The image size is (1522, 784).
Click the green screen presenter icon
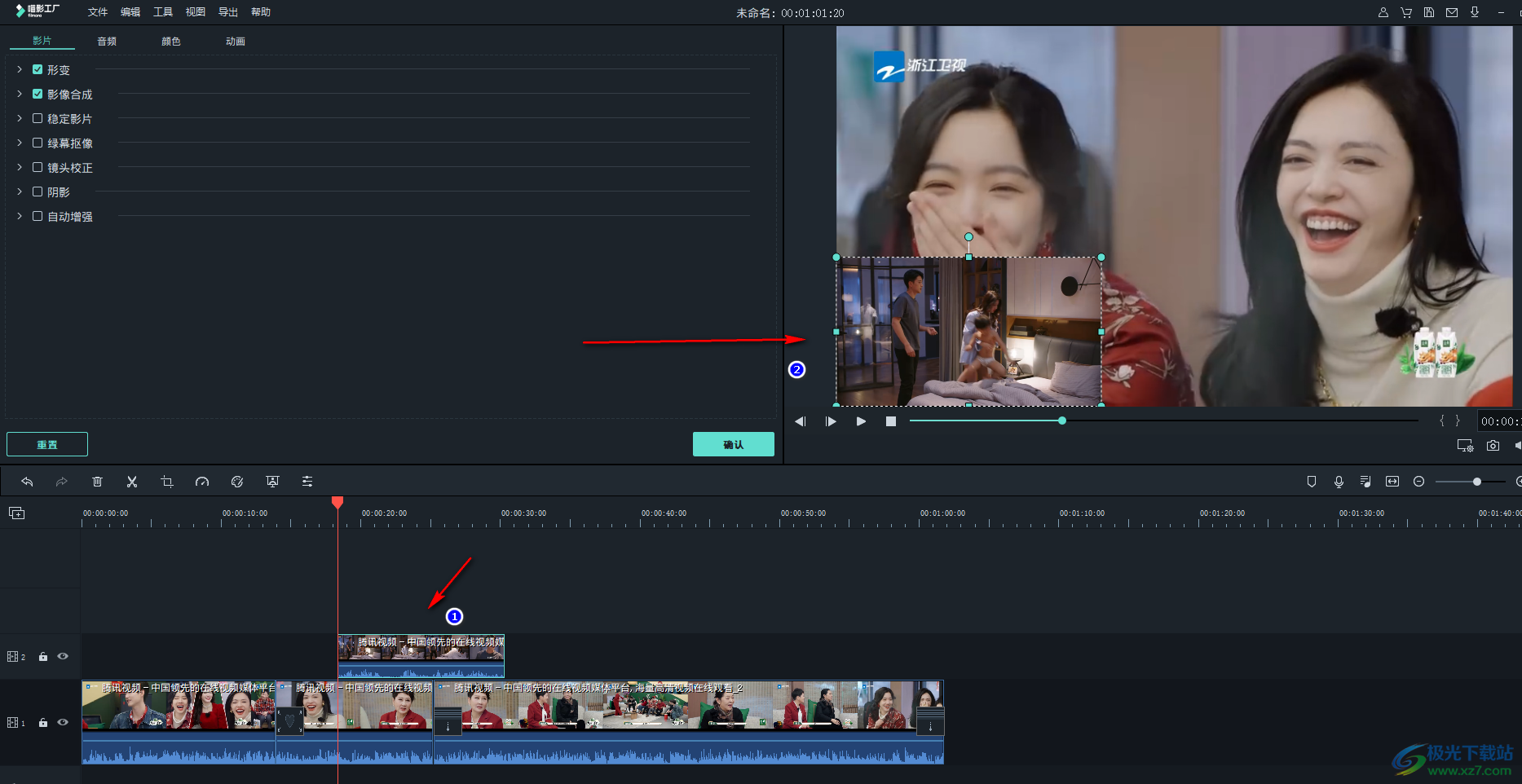pos(272,482)
